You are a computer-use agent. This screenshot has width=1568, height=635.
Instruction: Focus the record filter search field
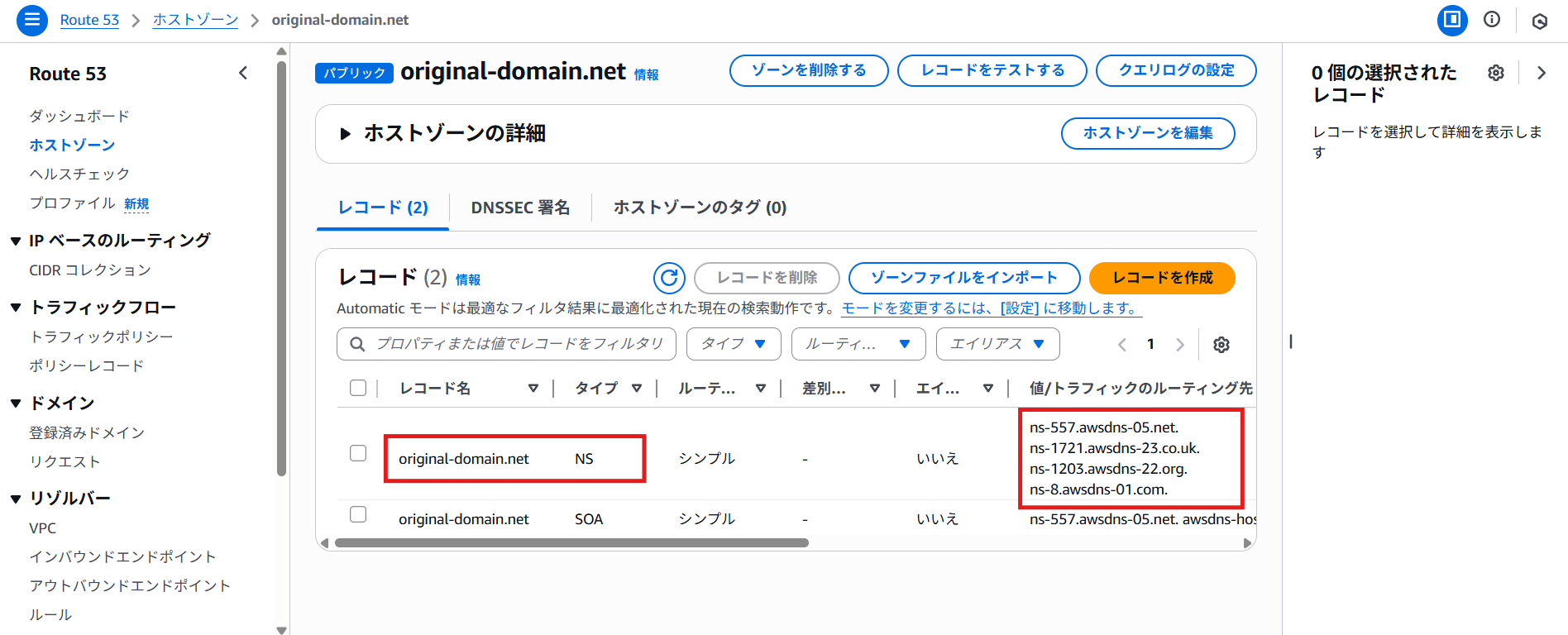pos(506,344)
